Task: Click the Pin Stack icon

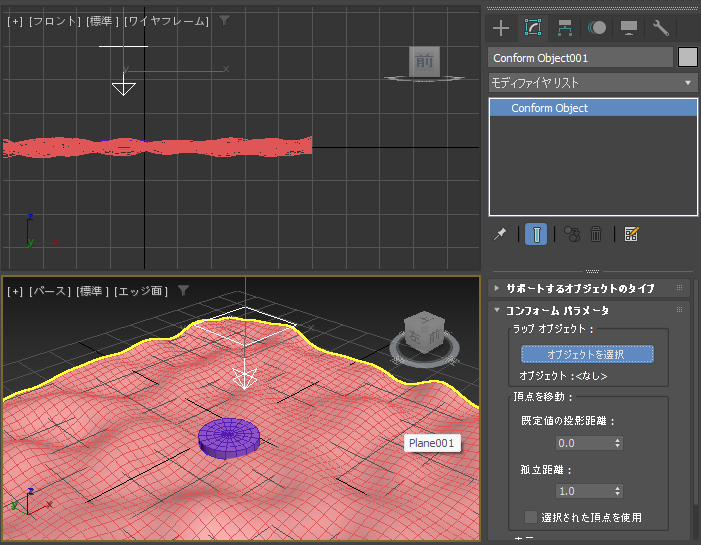Action: 500,234
